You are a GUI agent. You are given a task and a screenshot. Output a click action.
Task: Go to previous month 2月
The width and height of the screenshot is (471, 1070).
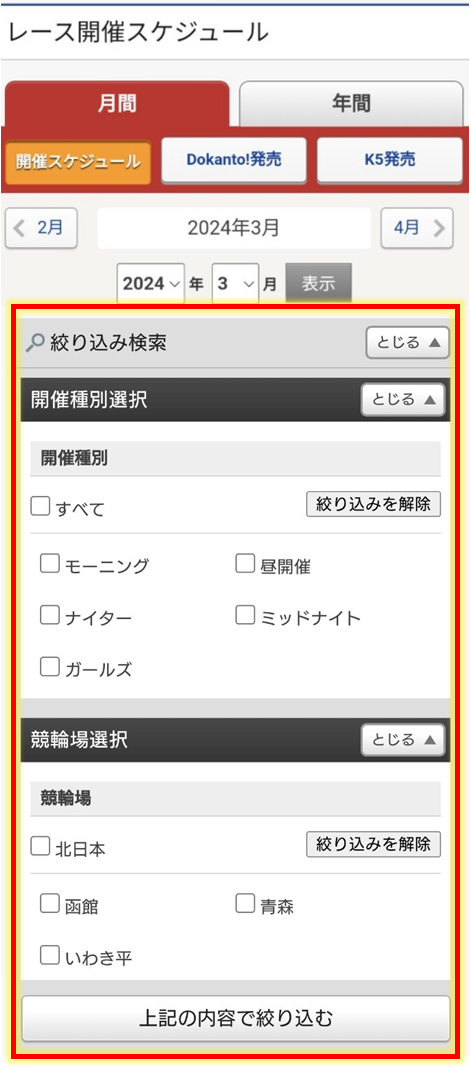pyautogui.click(x=41, y=228)
